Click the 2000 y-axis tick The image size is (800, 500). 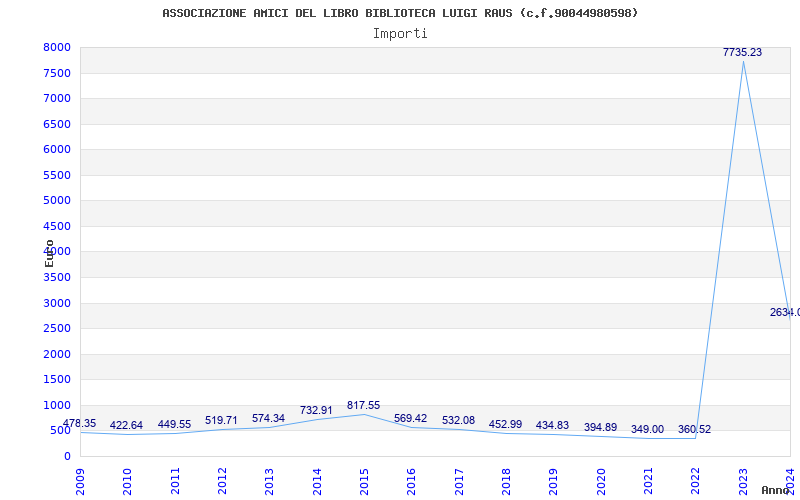pos(57,354)
